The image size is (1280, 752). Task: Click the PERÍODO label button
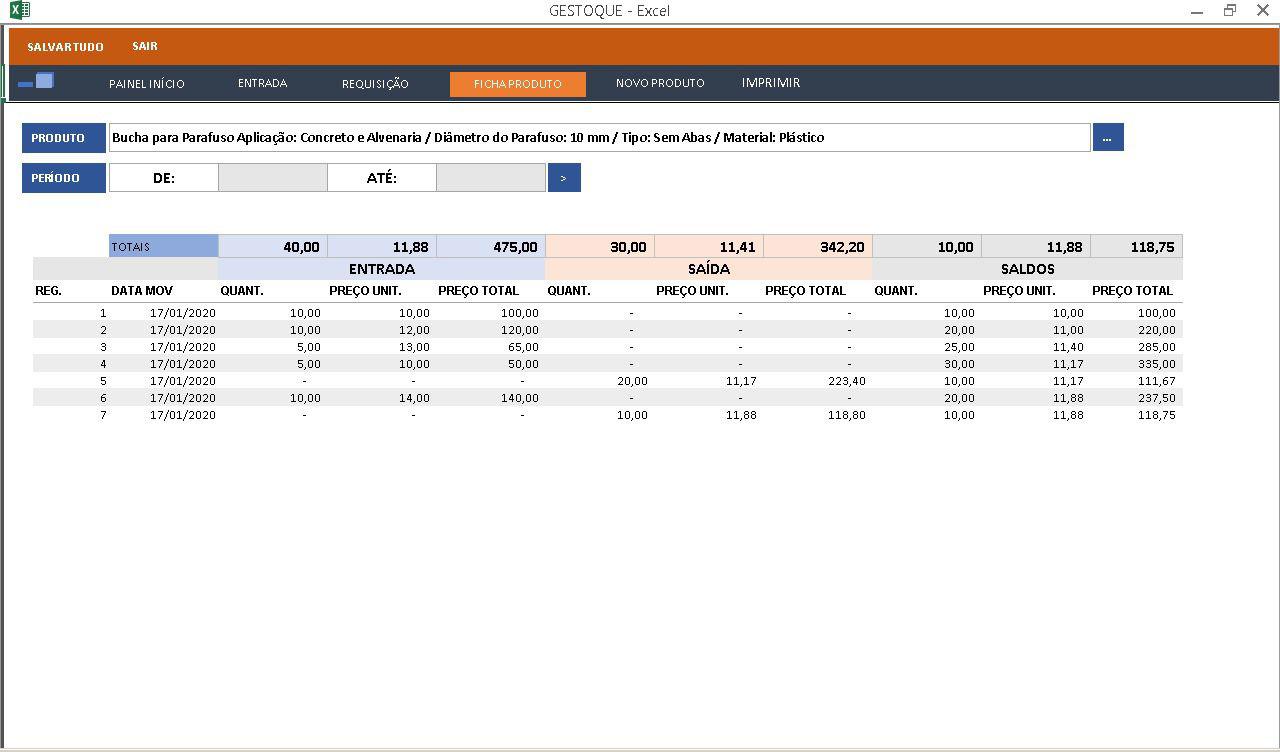(63, 178)
